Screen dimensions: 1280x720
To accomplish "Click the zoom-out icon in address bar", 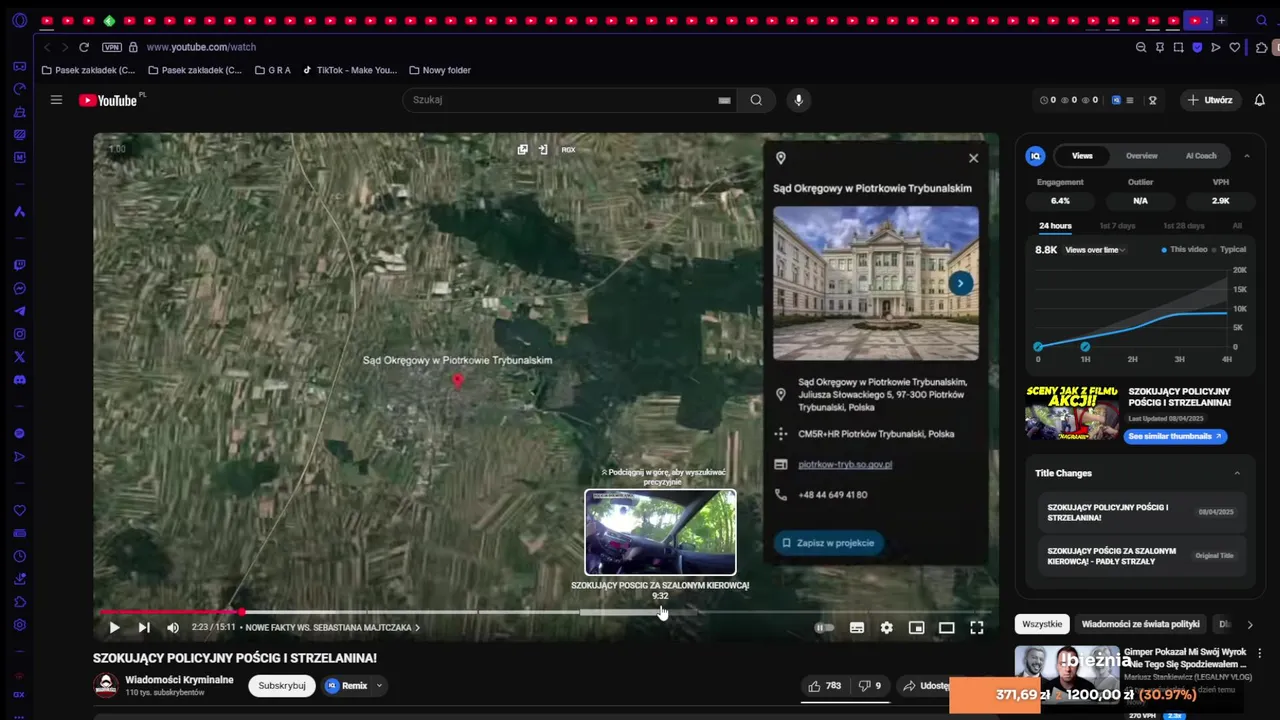I will [x=1141, y=47].
